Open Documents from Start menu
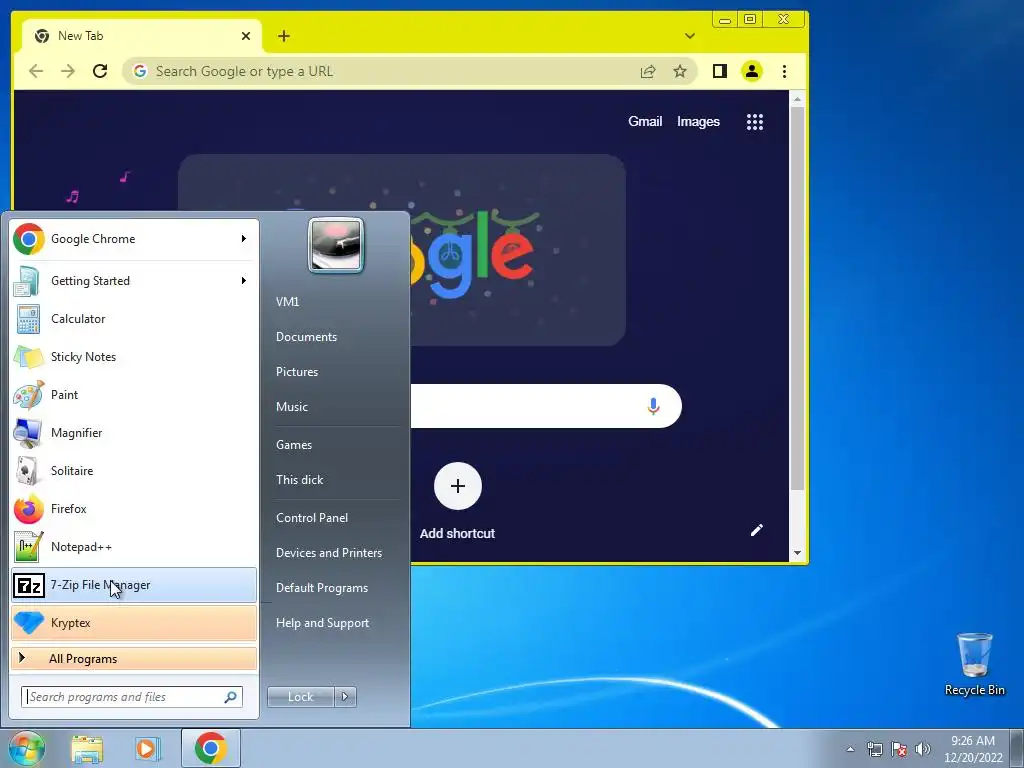1024x768 pixels. [x=306, y=337]
